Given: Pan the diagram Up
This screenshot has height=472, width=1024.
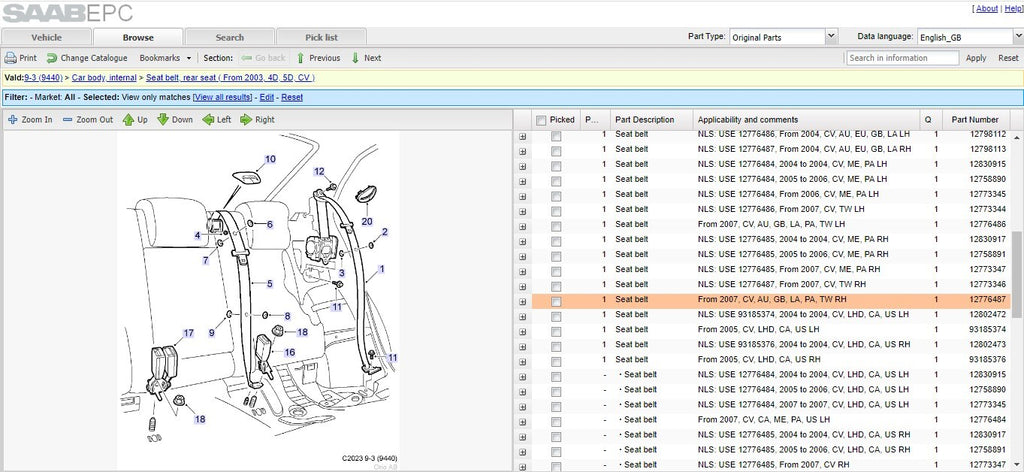Looking at the screenshot, I should (135, 119).
